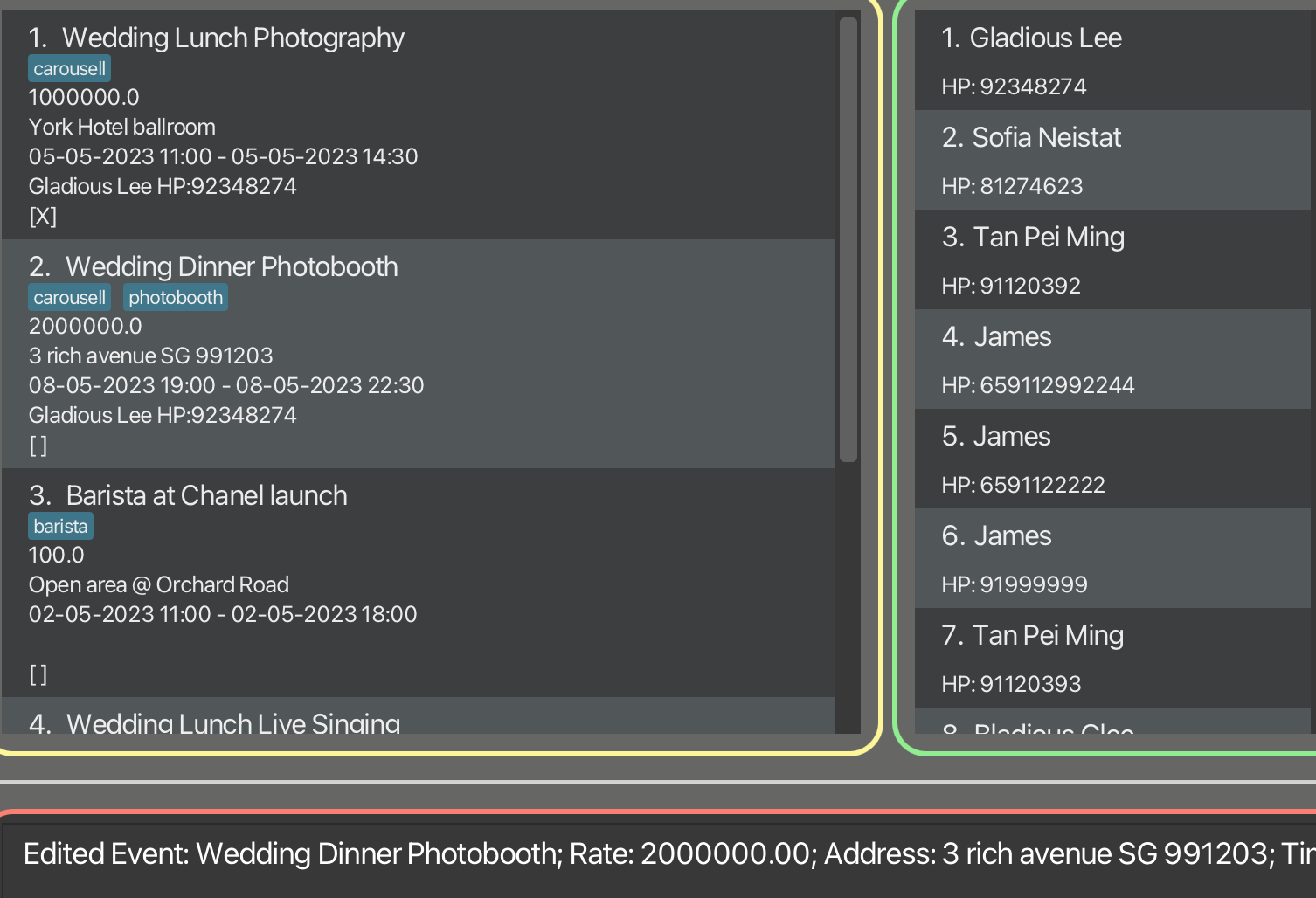This screenshot has width=1316, height=898.
Task: Select contact 4. James
Action: (x=1112, y=359)
